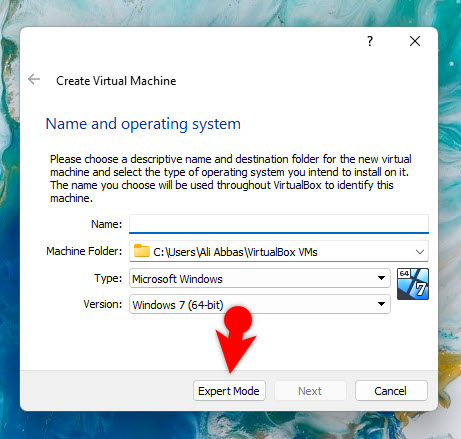Click the back arrow in the wizard header

[34, 80]
